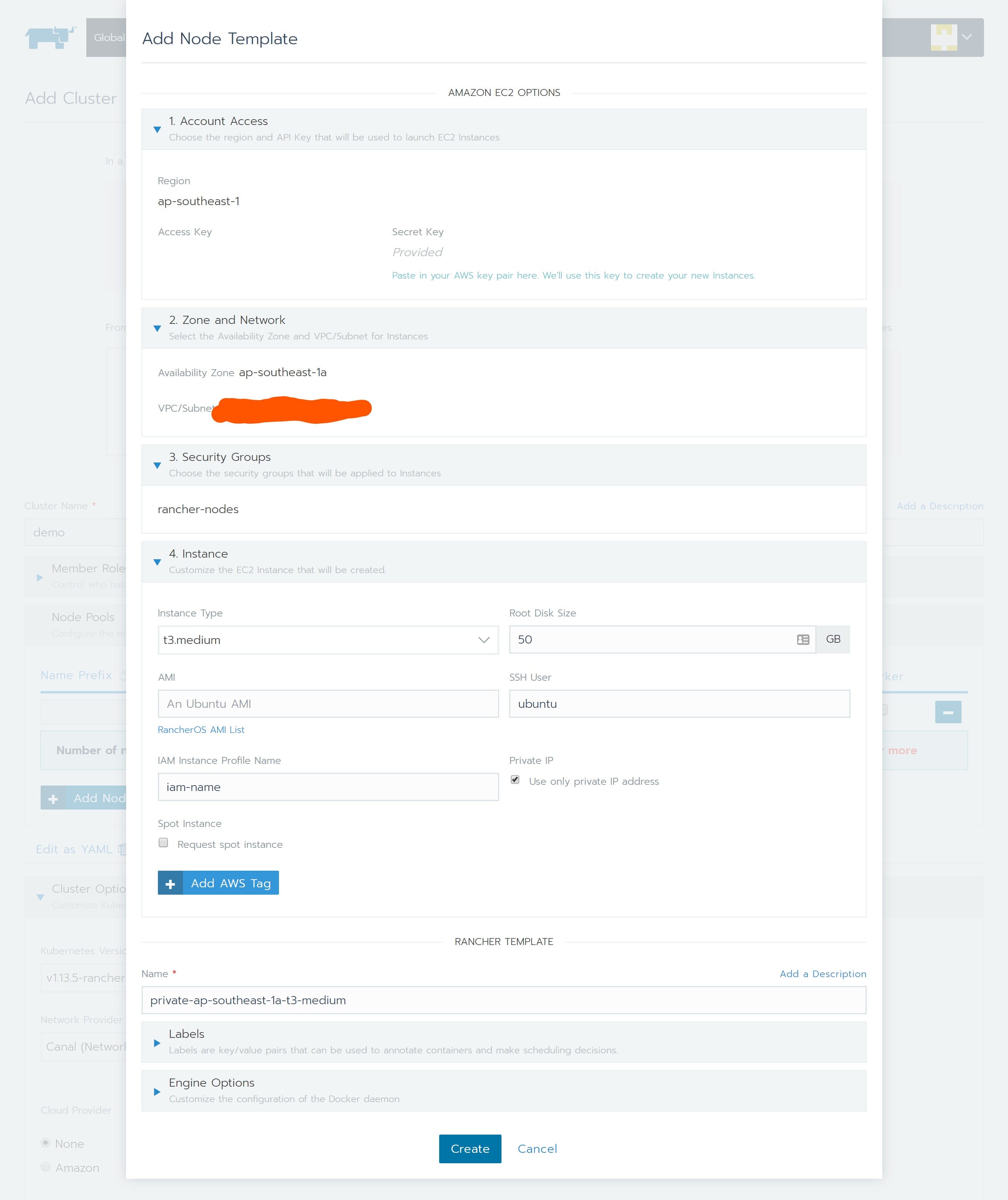Click the minus remove node pool button
The height and width of the screenshot is (1200, 1008).
click(948, 712)
